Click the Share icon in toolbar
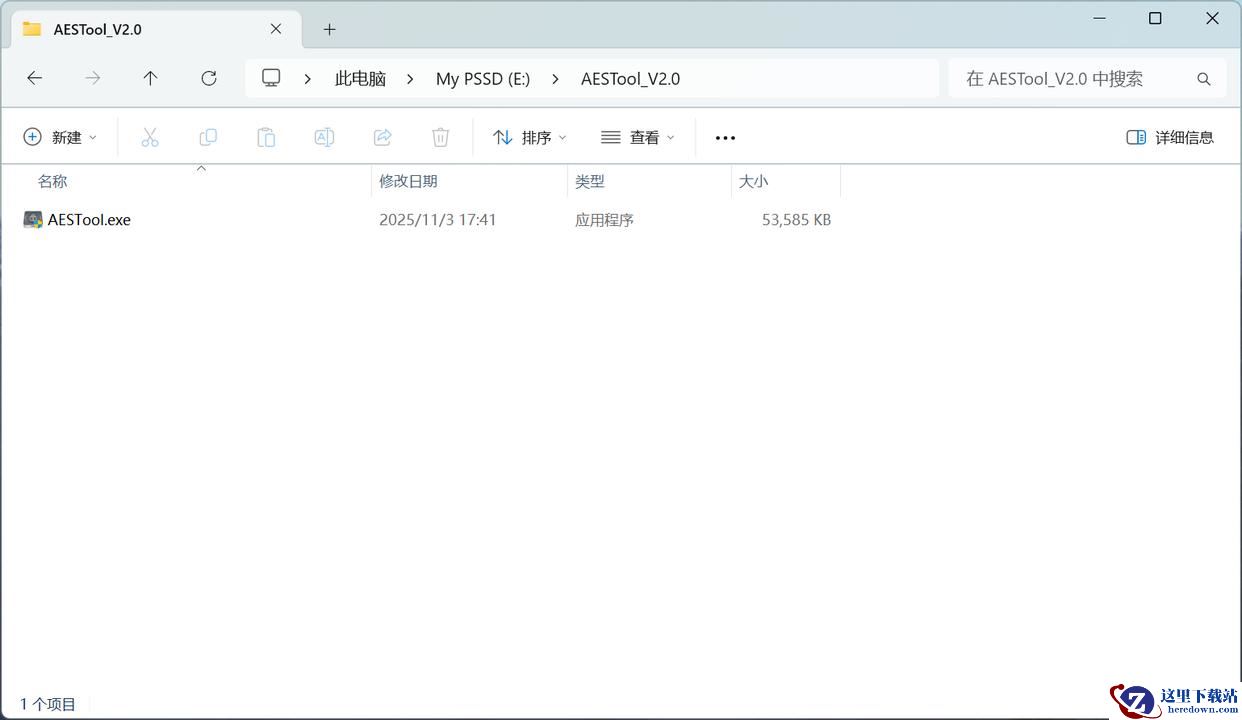 [382, 137]
